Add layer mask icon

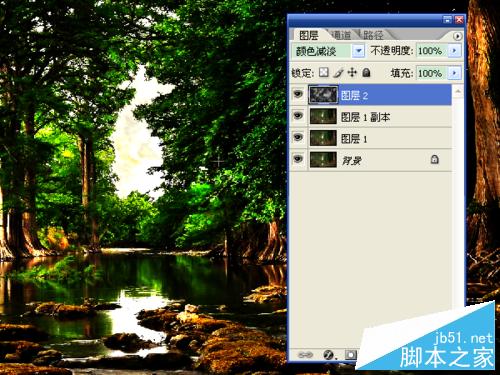350,355
